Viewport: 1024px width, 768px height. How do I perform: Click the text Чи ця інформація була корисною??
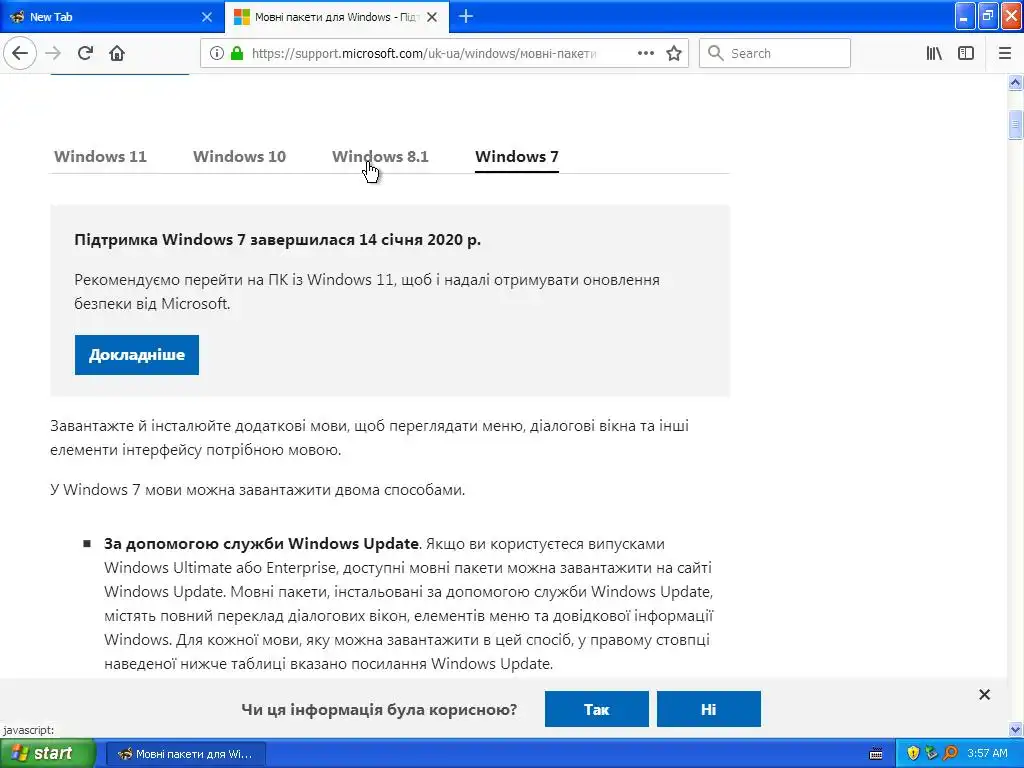pos(379,709)
